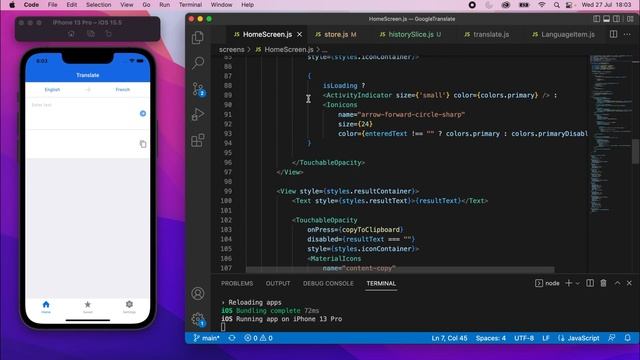Tap the English source language in simulator
The height and width of the screenshot is (360, 640).
click(52, 89)
